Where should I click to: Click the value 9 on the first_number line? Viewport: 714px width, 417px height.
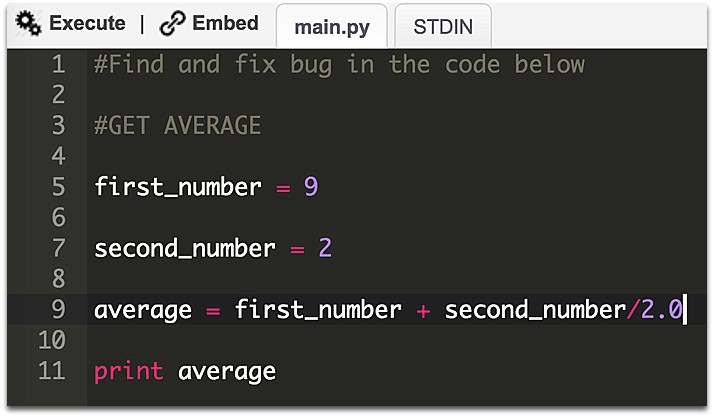coord(311,187)
